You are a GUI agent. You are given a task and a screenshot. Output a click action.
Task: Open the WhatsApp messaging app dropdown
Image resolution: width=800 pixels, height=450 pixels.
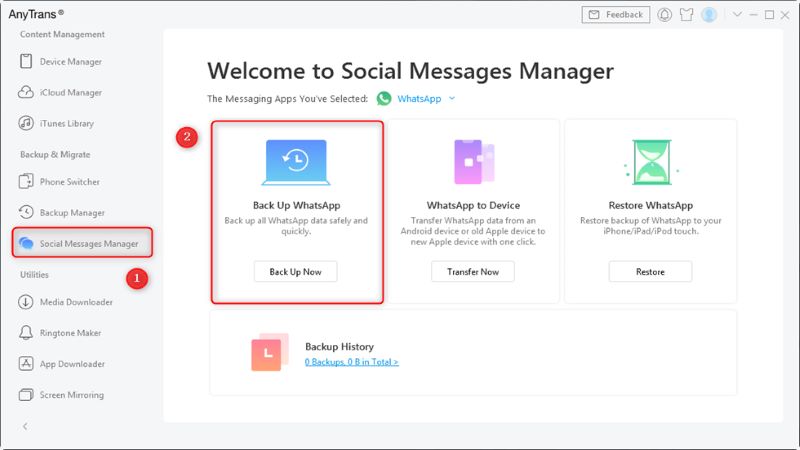(426, 98)
